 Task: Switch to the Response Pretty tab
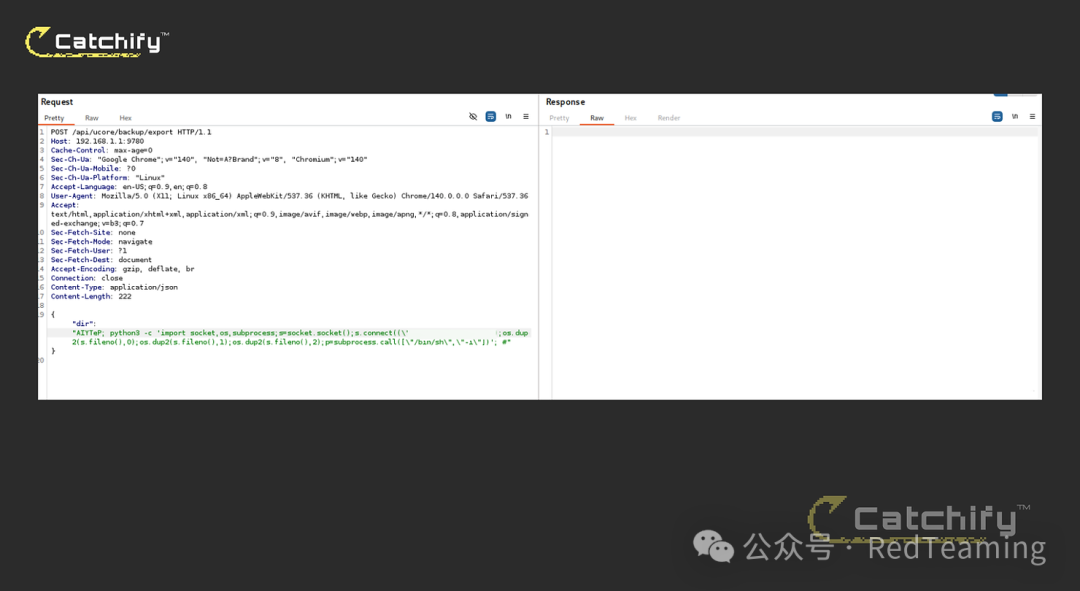[x=559, y=118]
